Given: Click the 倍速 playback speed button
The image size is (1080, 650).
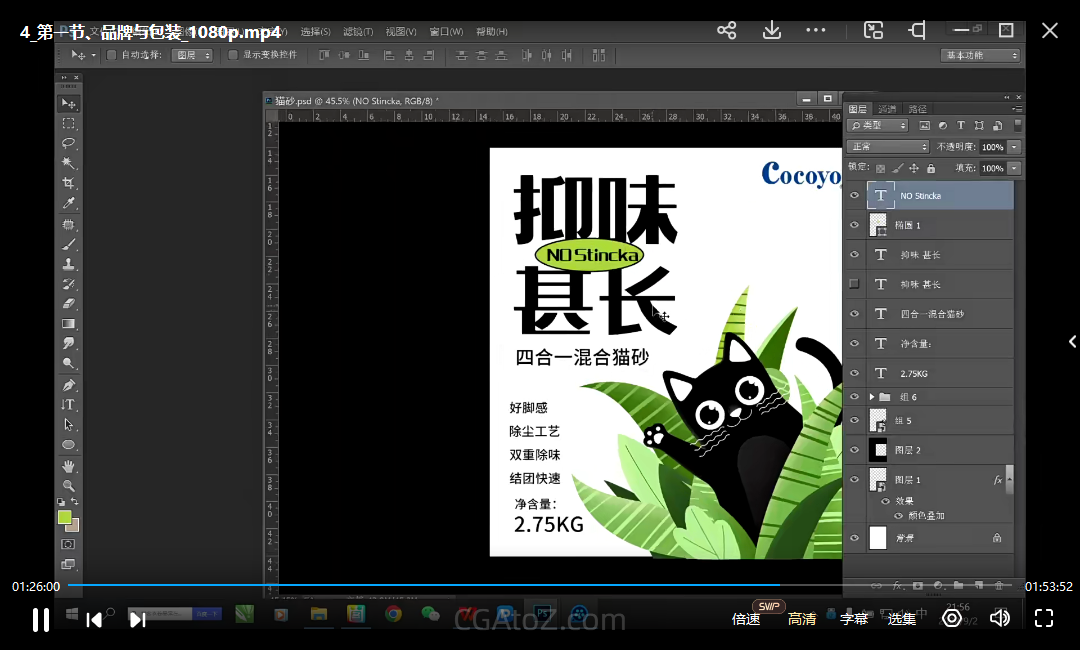Looking at the screenshot, I should click(x=746, y=619).
